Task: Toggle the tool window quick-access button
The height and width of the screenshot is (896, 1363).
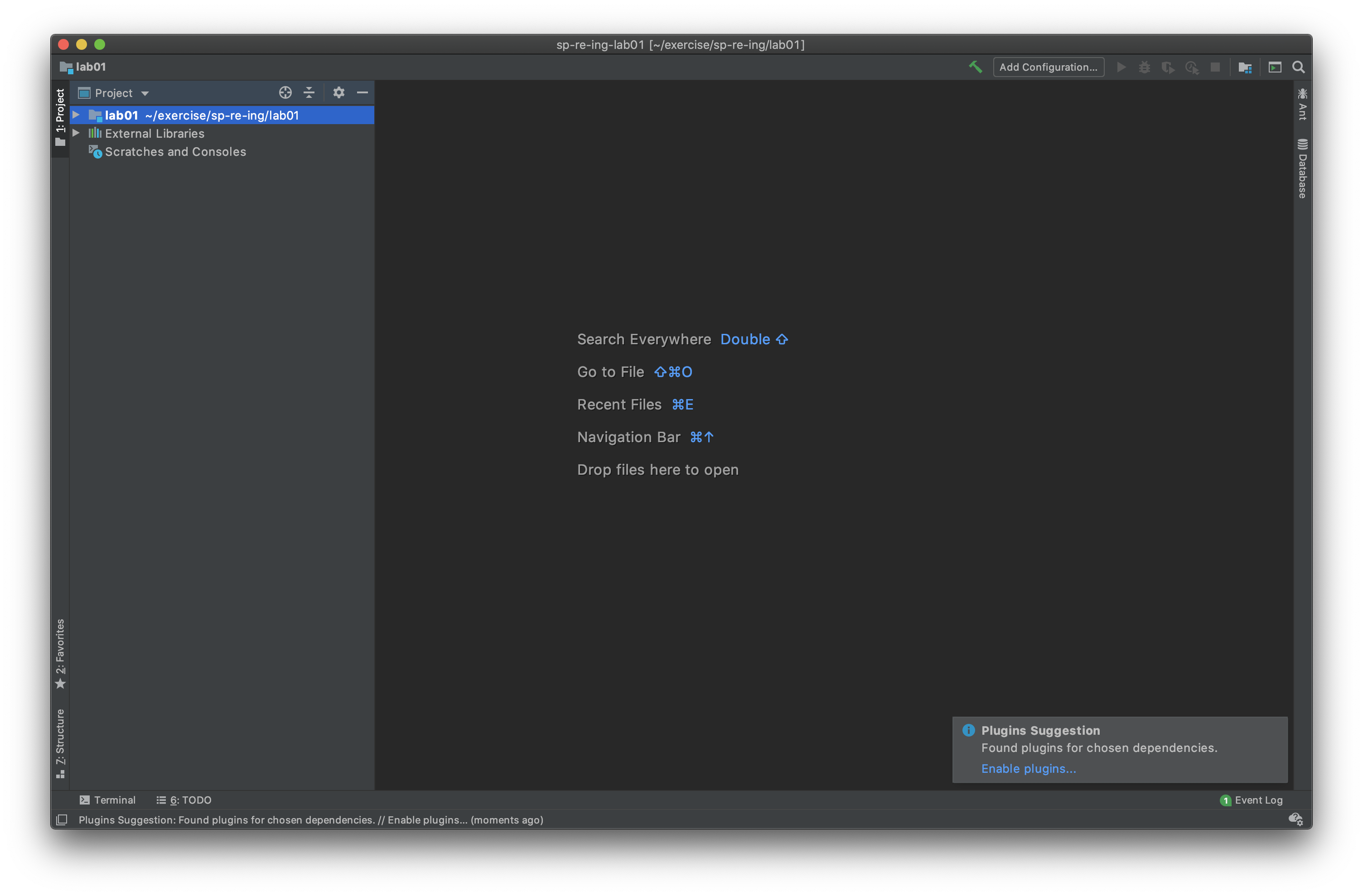Action: pyautogui.click(x=62, y=820)
